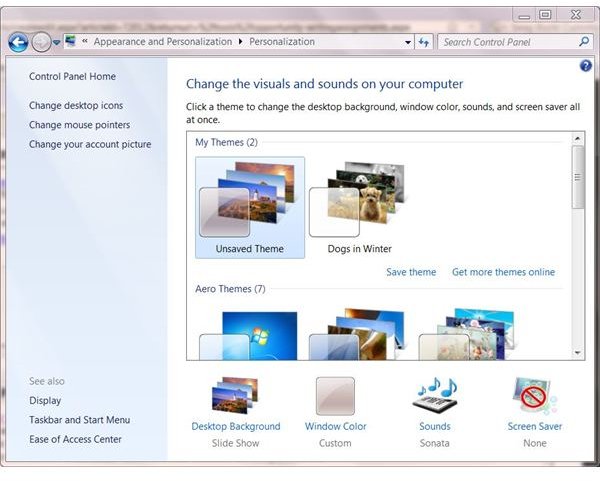Viewport: 600px width, 481px height.
Task: Open the Desktop Background icon
Action: pos(235,396)
